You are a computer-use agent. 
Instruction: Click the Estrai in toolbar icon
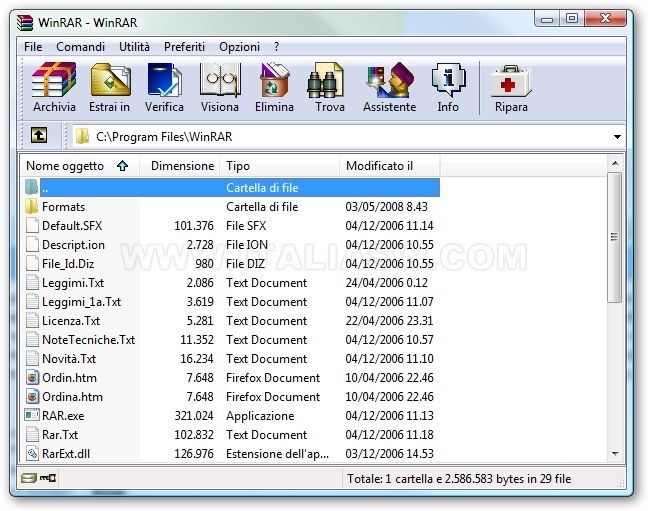pyautogui.click(x=110, y=80)
